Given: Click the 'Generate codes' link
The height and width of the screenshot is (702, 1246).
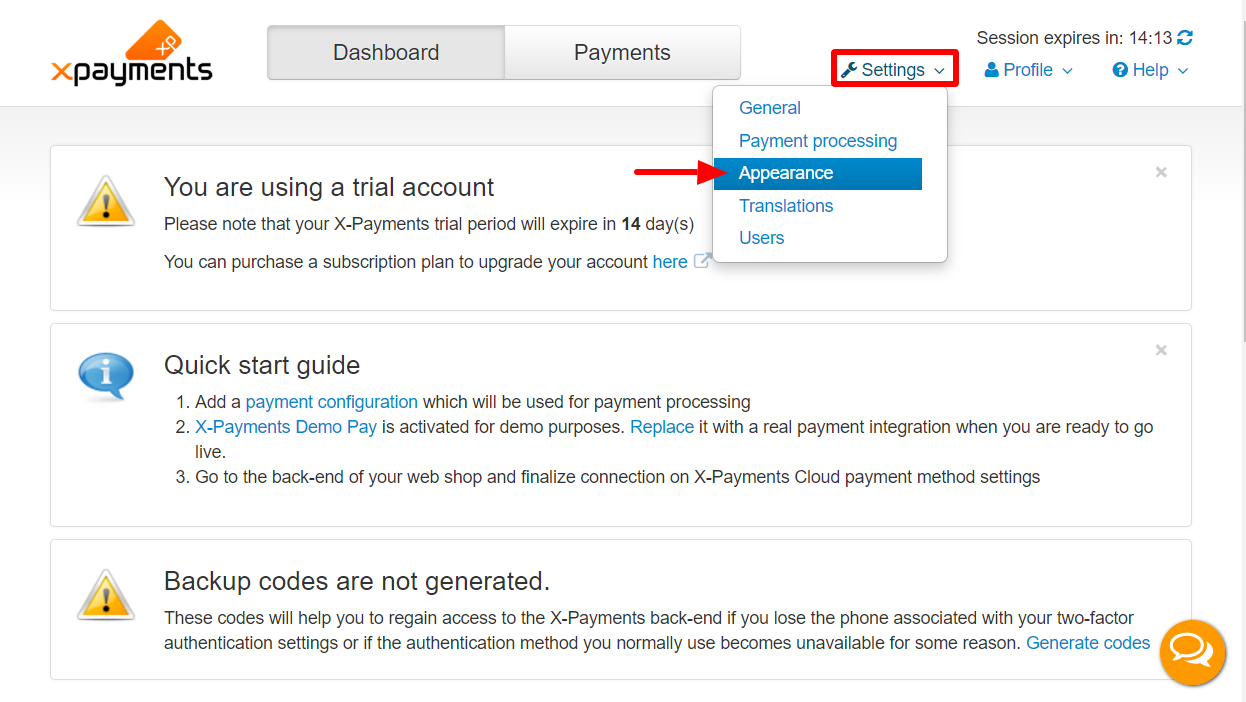Looking at the screenshot, I should tap(1088, 643).
